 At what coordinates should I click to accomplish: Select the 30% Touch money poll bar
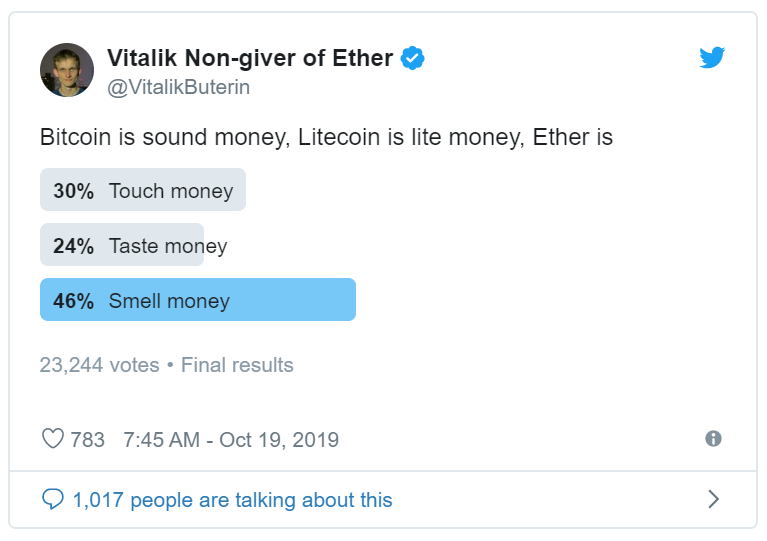tap(143, 190)
